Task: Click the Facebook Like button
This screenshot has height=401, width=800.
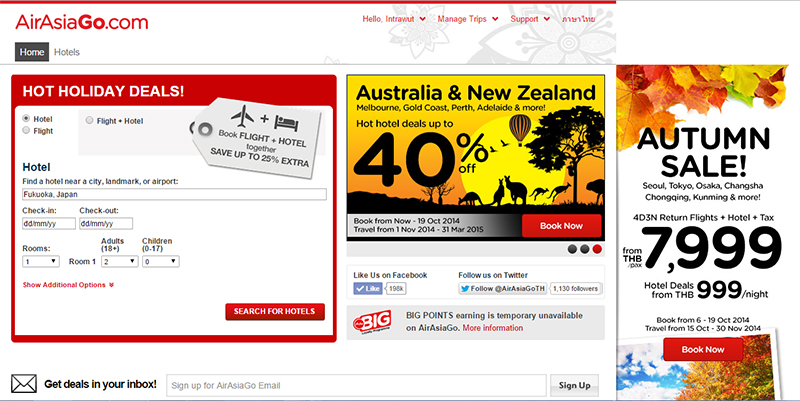Action: tap(368, 288)
